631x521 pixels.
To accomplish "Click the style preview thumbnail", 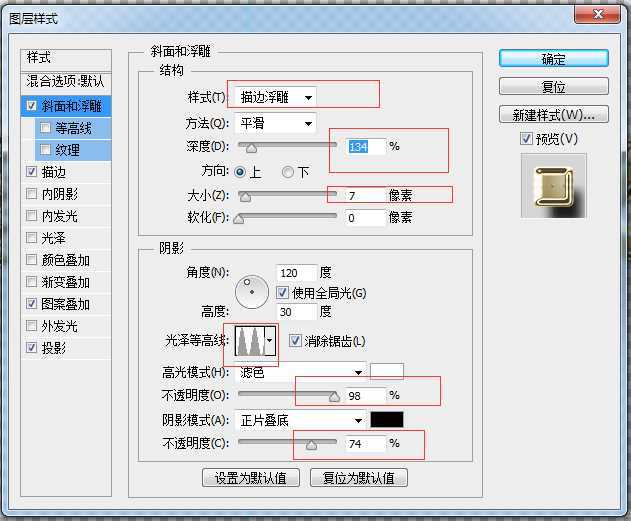I will tap(553, 186).
